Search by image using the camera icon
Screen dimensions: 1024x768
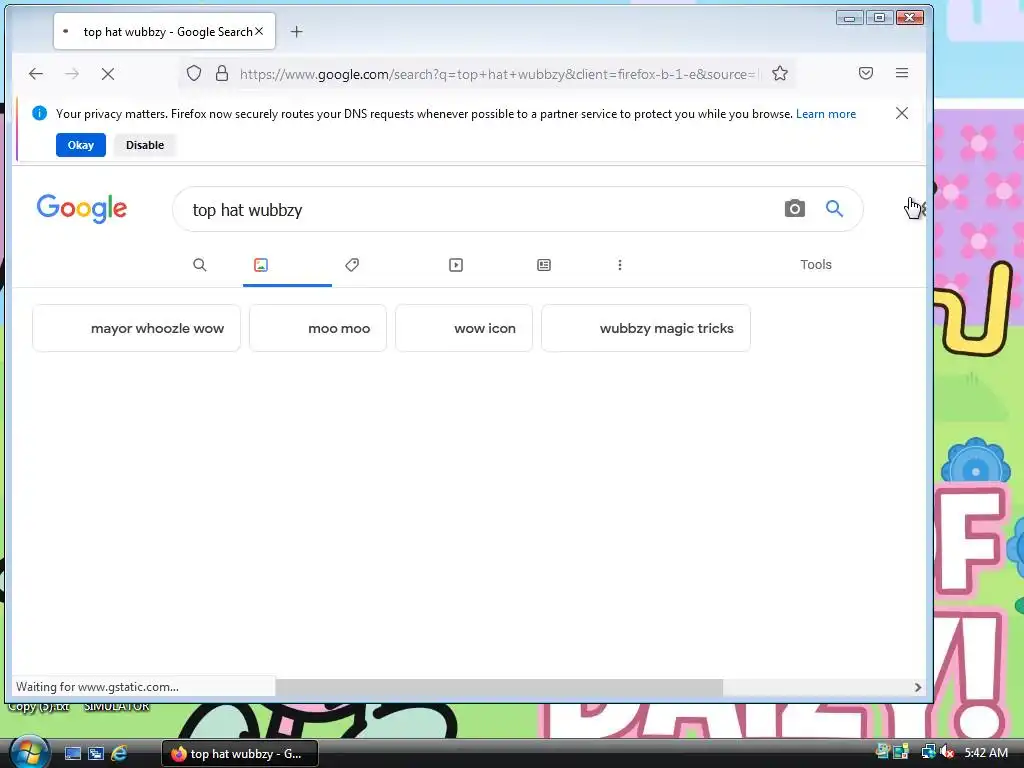[x=795, y=208]
